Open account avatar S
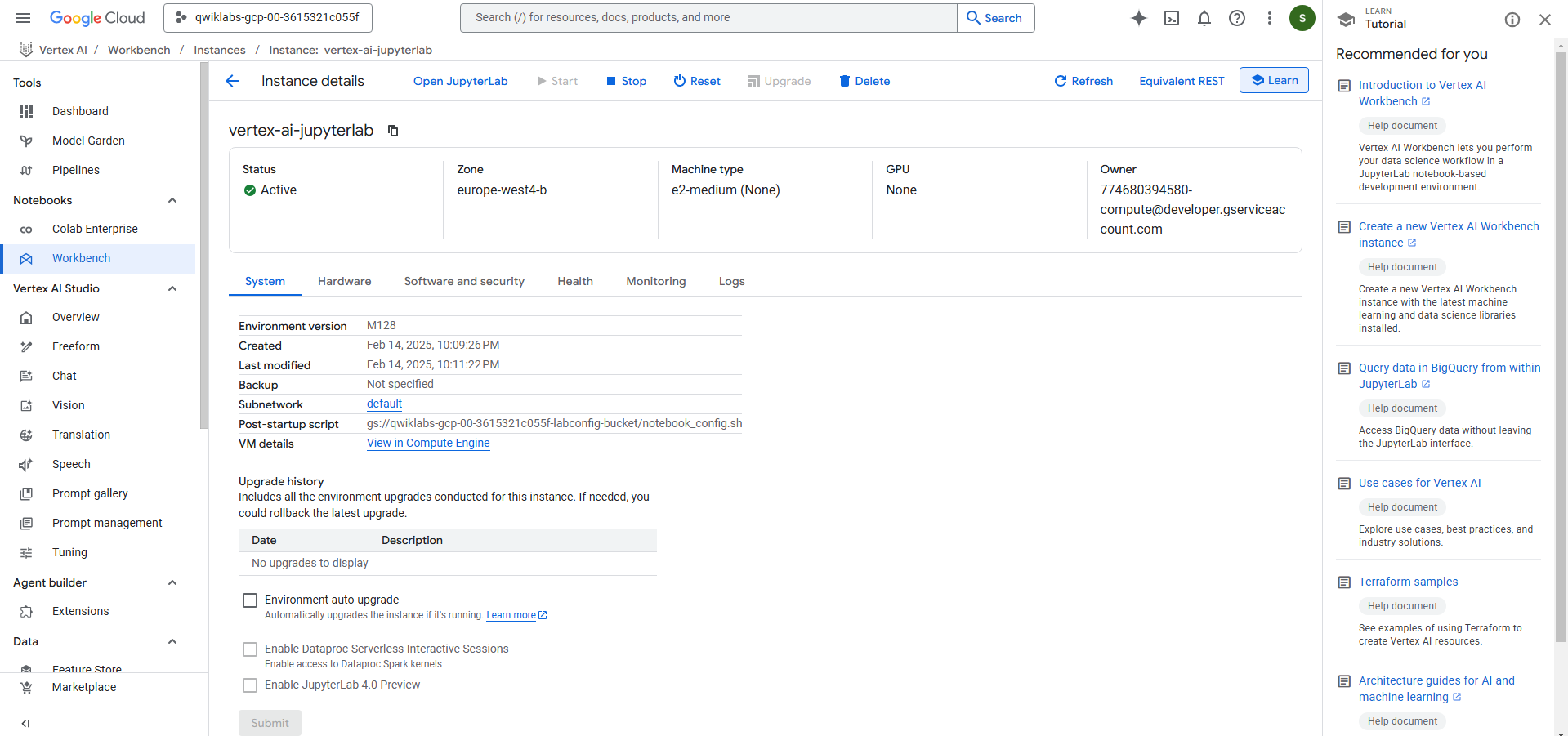Screen dimensions: 1568x736 pyautogui.click(x=1302, y=18)
